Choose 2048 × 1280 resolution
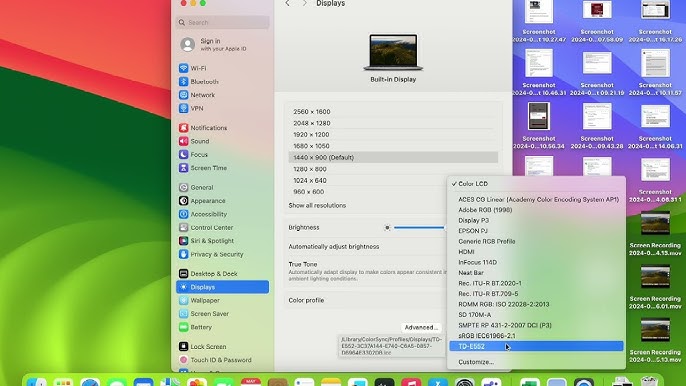This screenshot has height=386, width=686. tap(393, 123)
